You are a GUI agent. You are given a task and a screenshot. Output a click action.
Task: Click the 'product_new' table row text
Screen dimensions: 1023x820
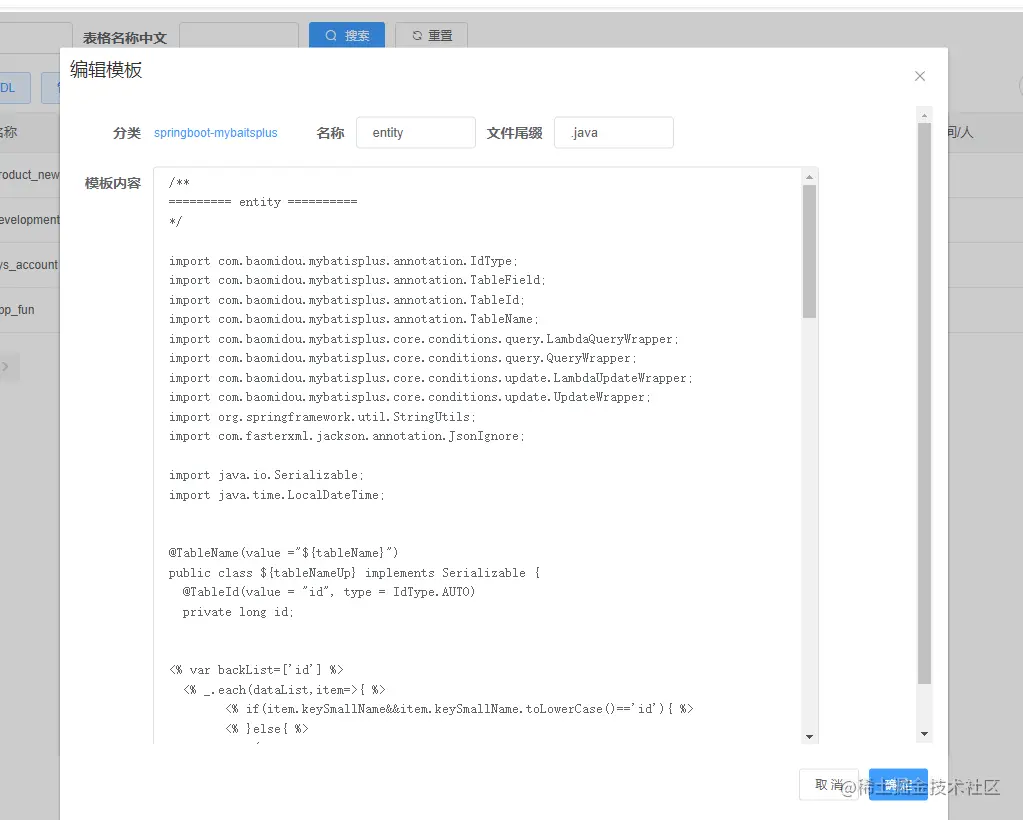[29, 175]
